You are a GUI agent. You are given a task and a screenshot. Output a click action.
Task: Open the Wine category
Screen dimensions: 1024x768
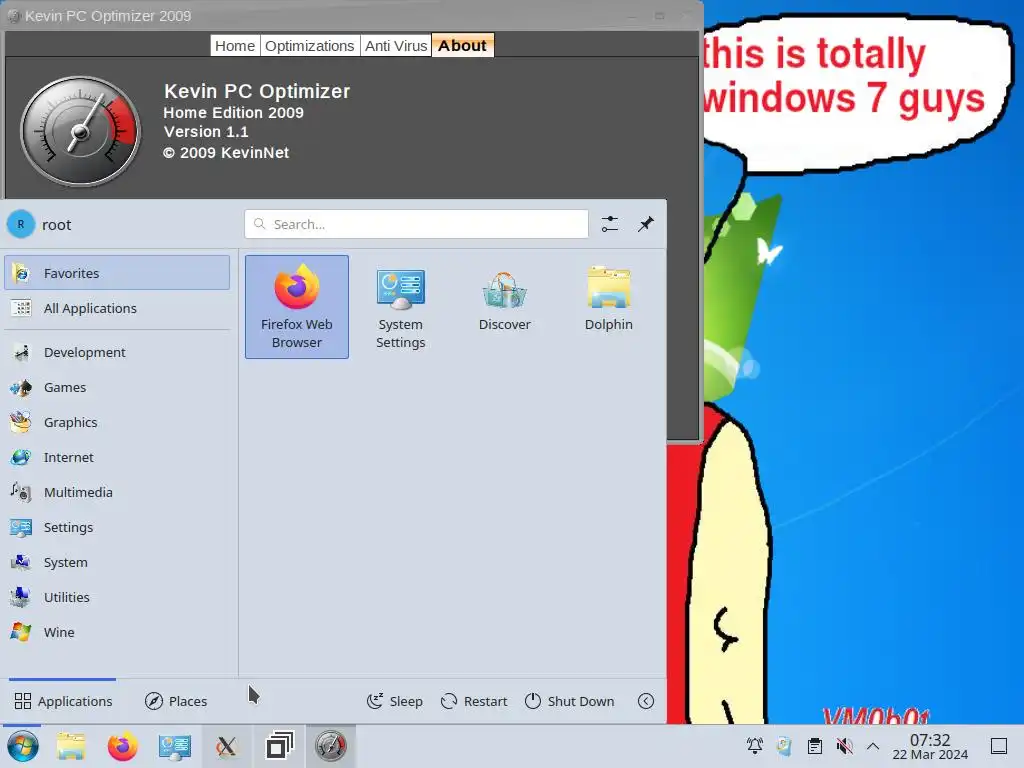tap(117, 632)
